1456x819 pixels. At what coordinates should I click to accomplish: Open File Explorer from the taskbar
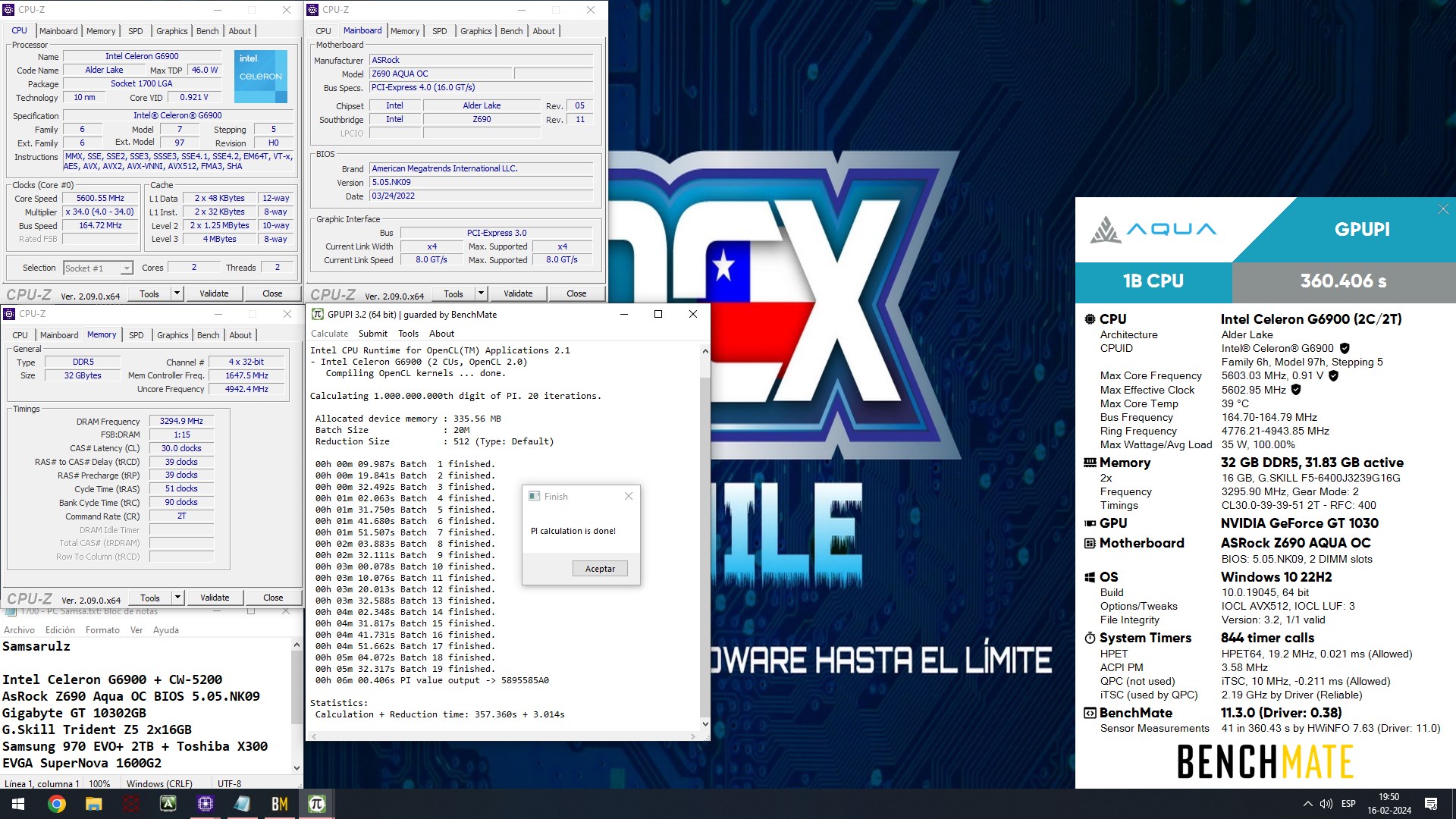(93, 804)
